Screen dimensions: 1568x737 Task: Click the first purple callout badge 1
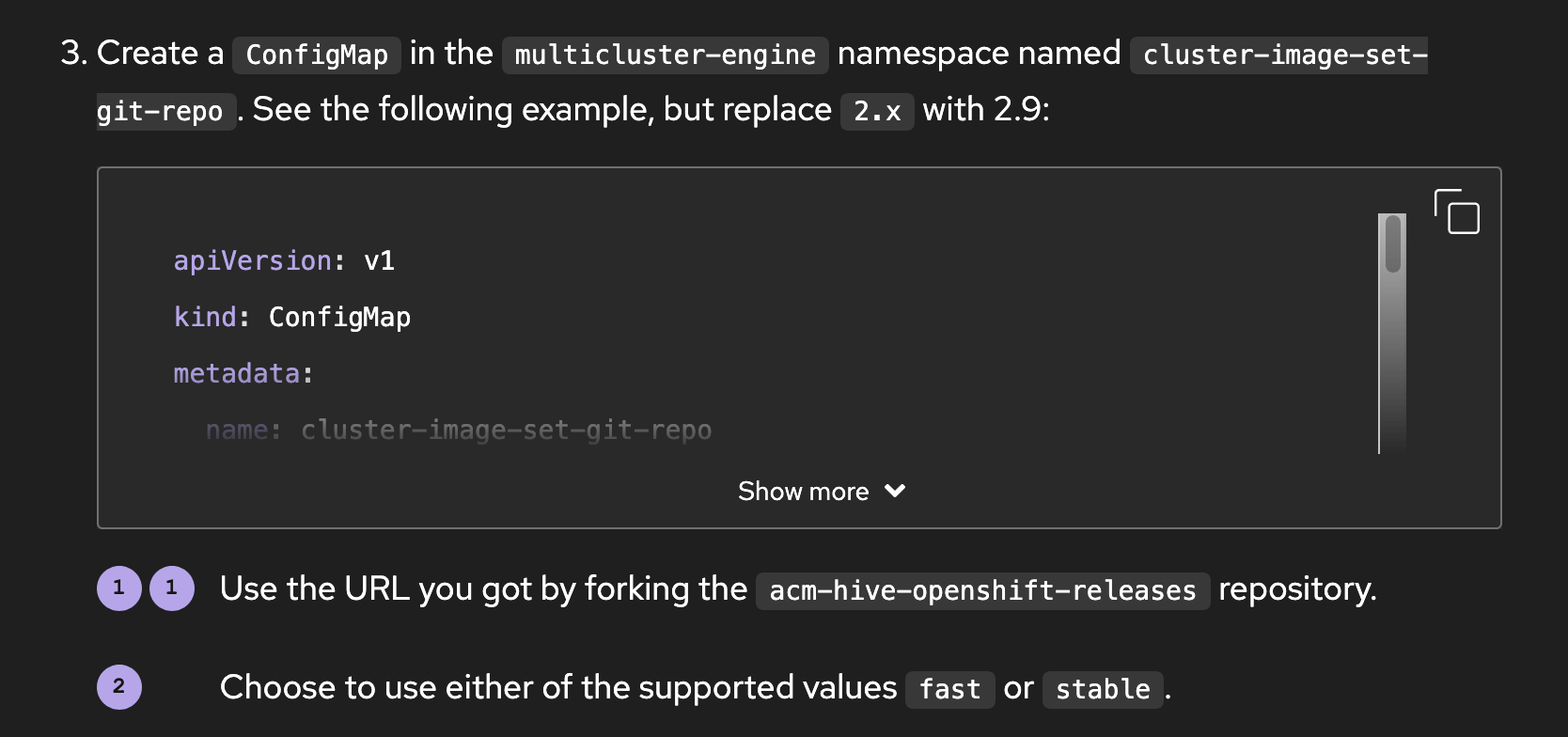coord(119,588)
